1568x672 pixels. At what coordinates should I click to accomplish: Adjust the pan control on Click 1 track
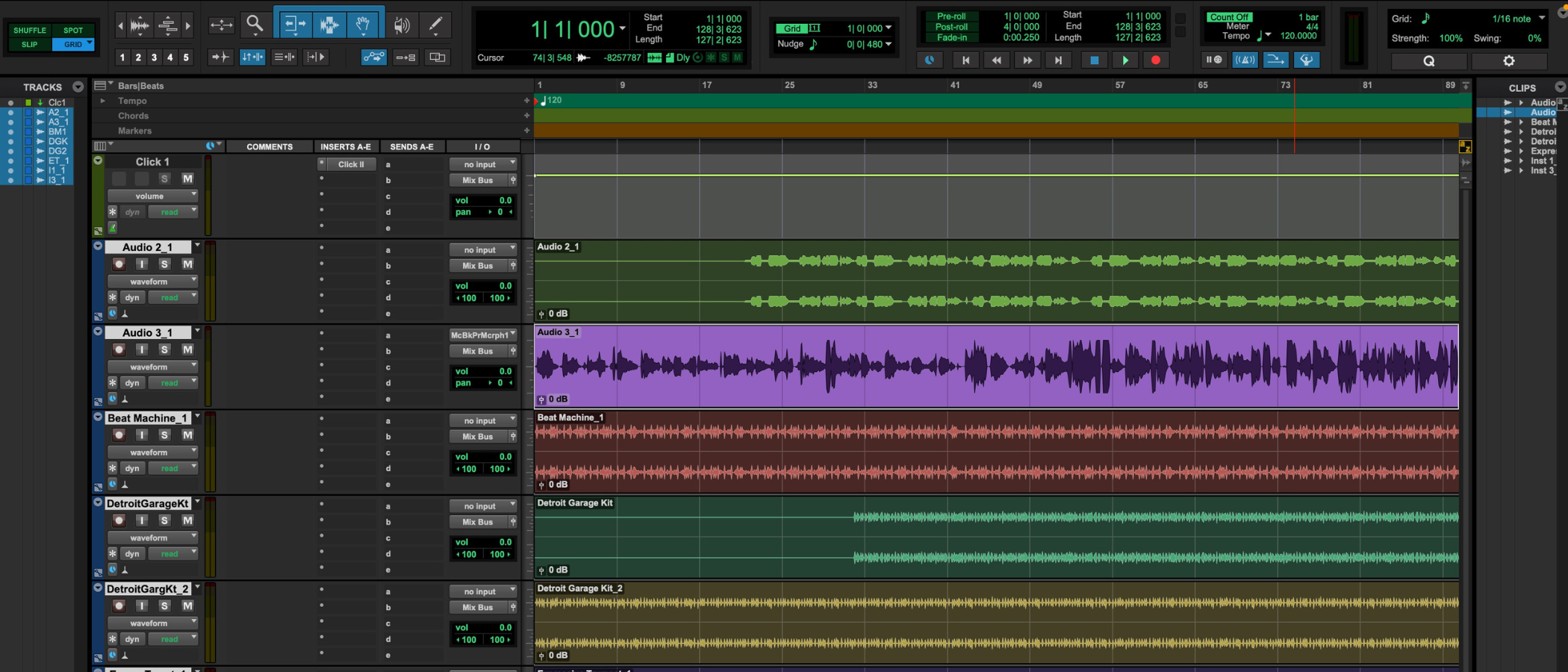tap(483, 212)
